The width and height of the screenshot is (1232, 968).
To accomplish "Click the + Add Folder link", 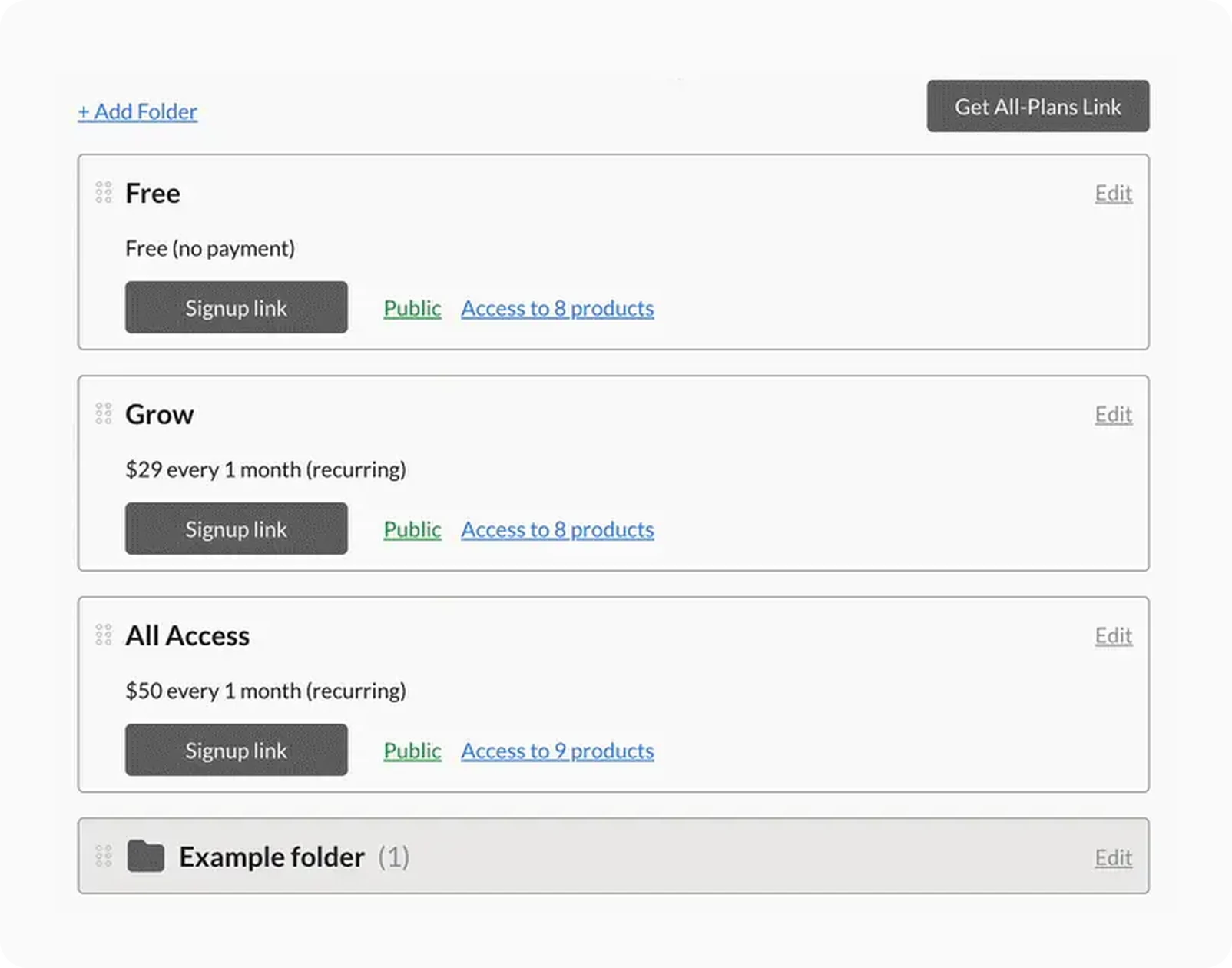I will point(137,111).
